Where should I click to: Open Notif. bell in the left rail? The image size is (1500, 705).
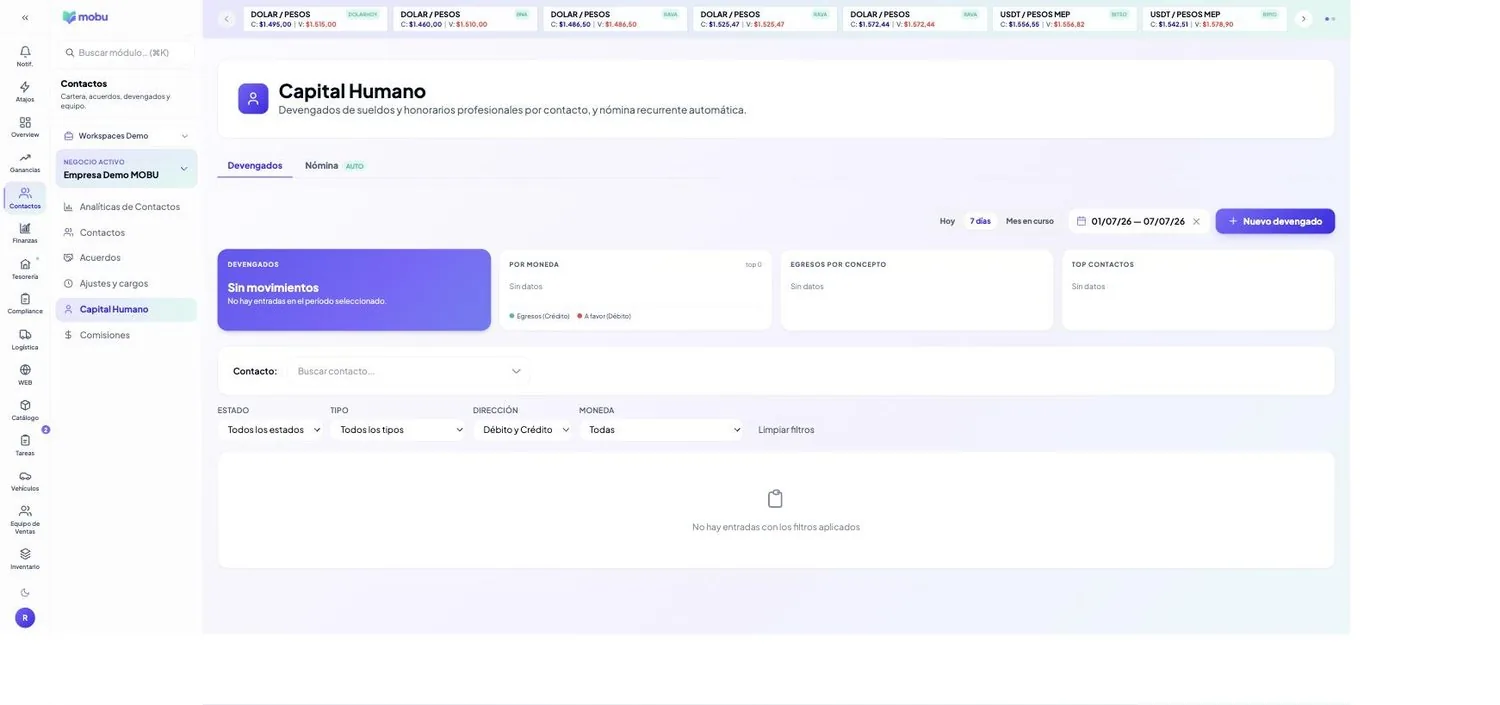point(25,56)
